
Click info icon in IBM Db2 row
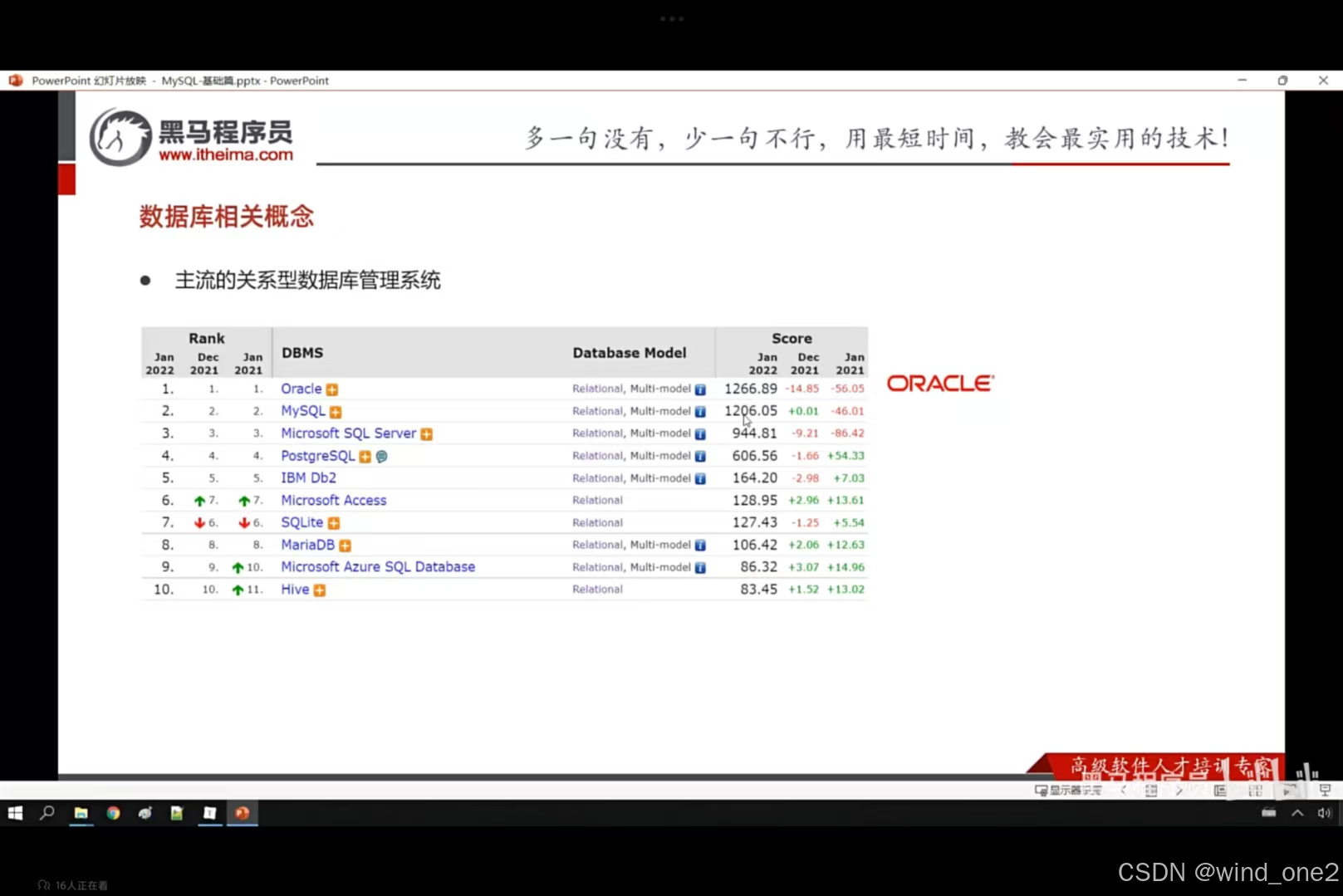click(x=700, y=479)
